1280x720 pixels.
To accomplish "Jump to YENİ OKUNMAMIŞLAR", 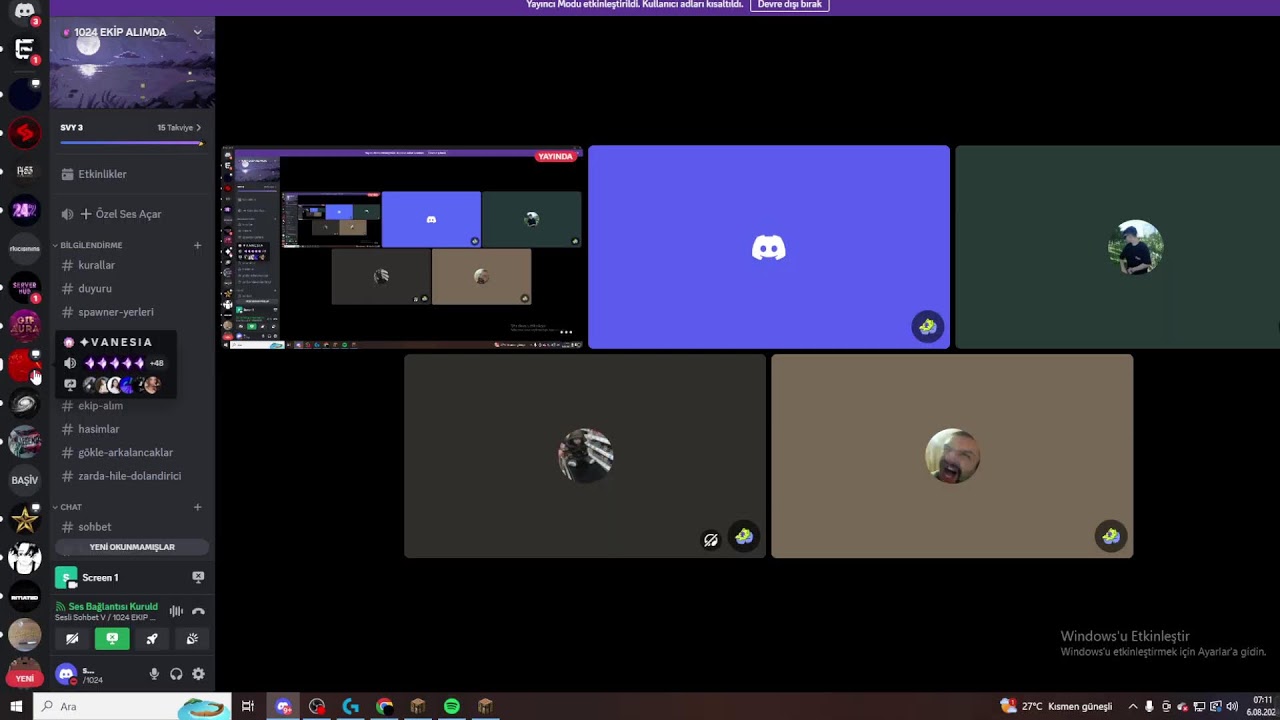I will (132, 547).
